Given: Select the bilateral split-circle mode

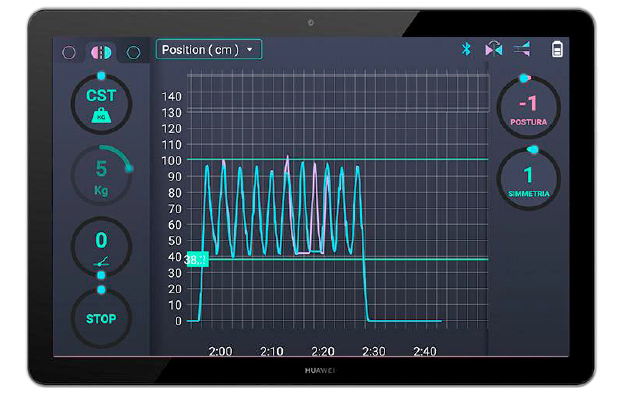Looking at the screenshot, I should coord(101,52).
